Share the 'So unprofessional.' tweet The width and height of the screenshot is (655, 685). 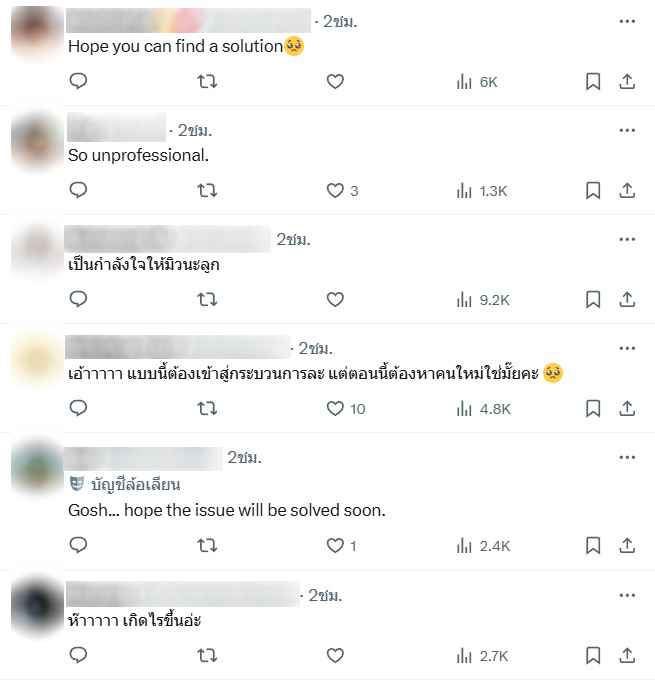pos(627,190)
